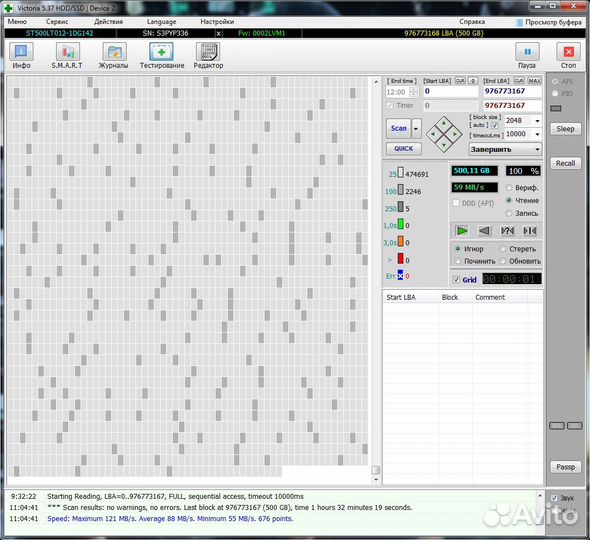Click the red Стоп stop icon
Screen dimensions: 590x540
click(568, 52)
